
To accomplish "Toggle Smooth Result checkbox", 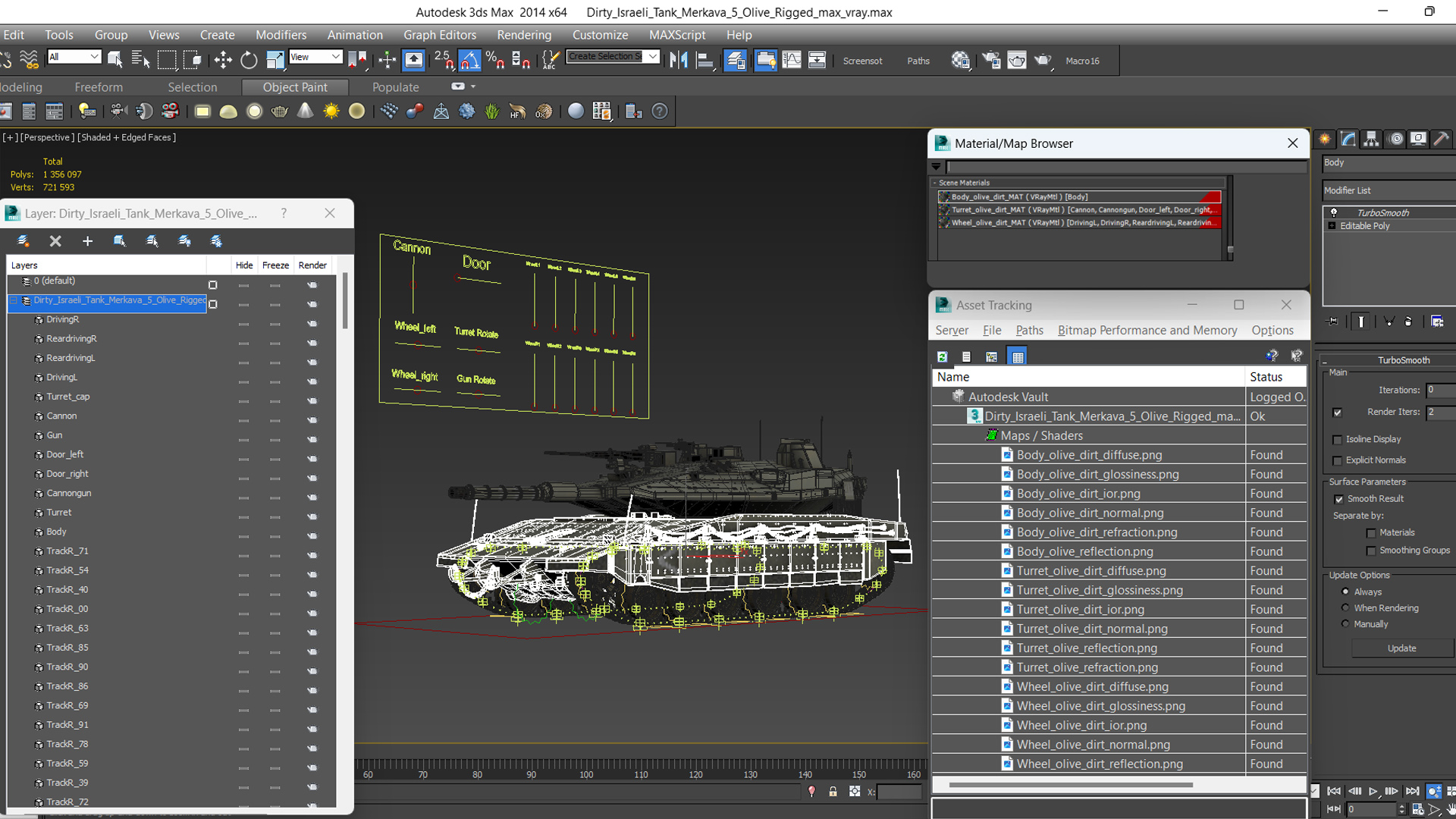I will (1339, 499).
